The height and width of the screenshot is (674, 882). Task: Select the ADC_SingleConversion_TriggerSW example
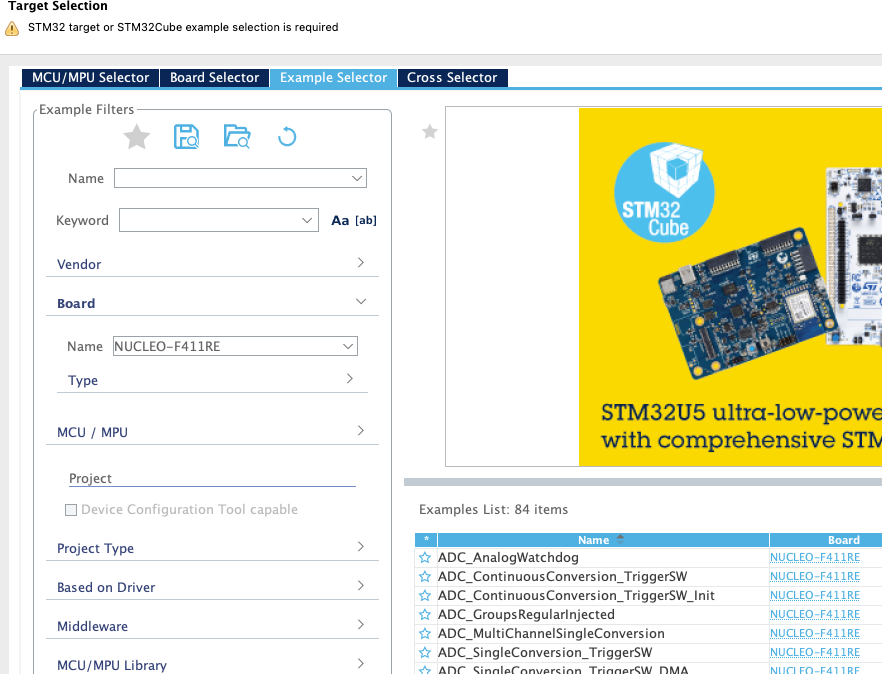click(545, 653)
